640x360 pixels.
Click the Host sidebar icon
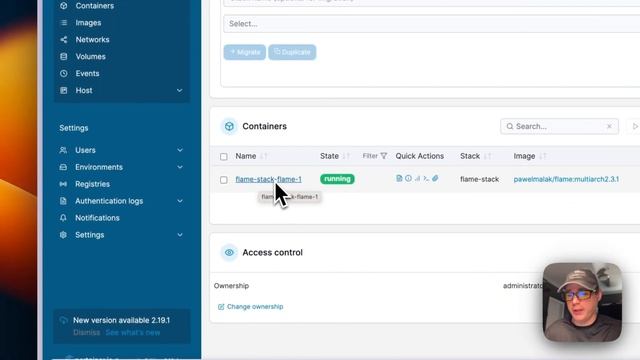[64, 91]
